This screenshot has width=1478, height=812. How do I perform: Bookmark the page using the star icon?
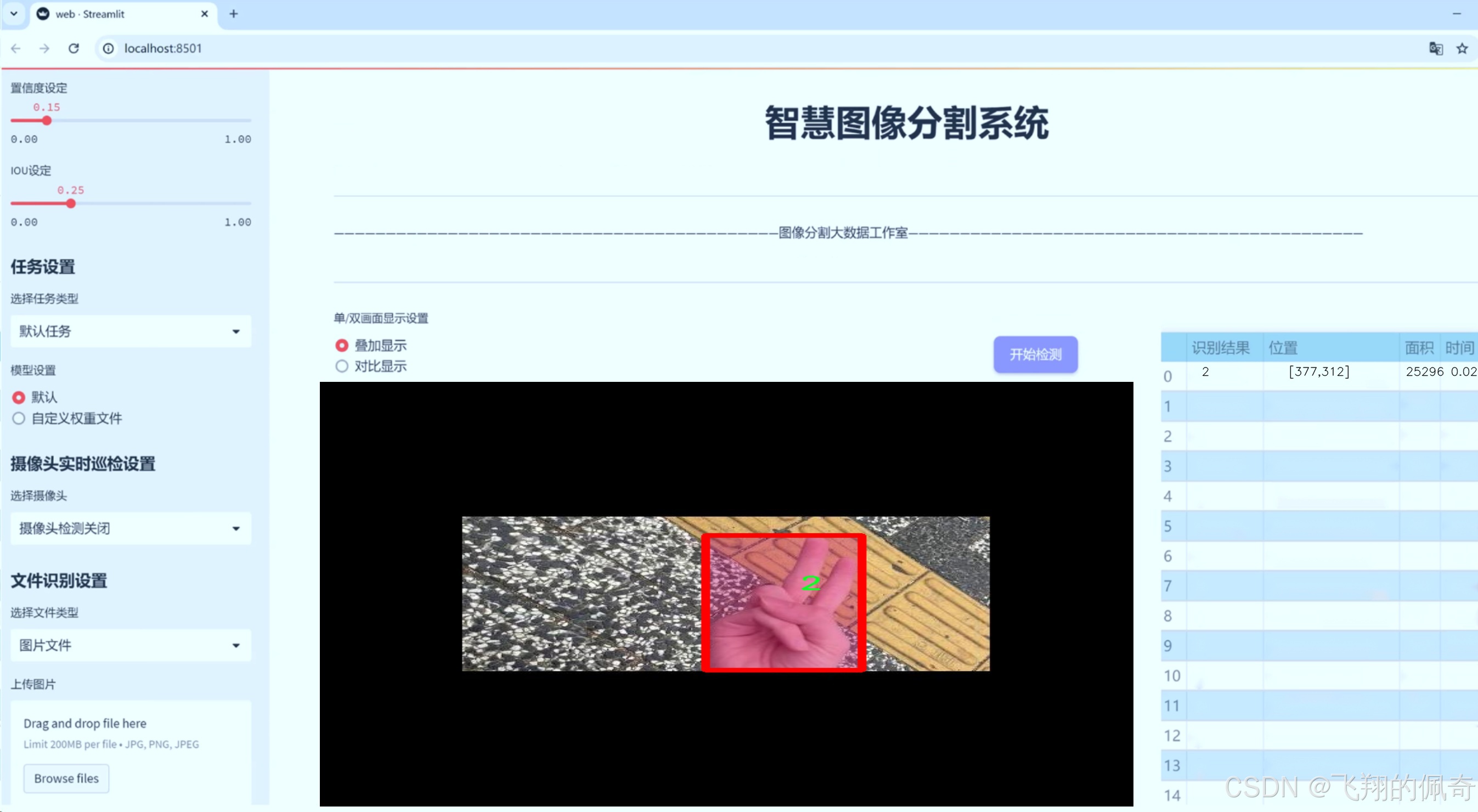(1461, 49)
